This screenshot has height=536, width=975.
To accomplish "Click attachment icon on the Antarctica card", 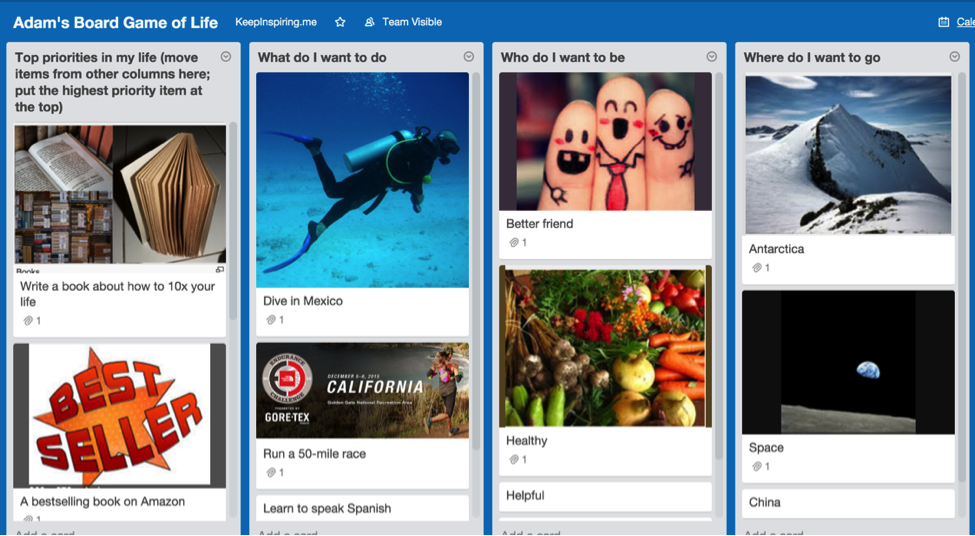I will pyautogui.click(x=756, y=268).
